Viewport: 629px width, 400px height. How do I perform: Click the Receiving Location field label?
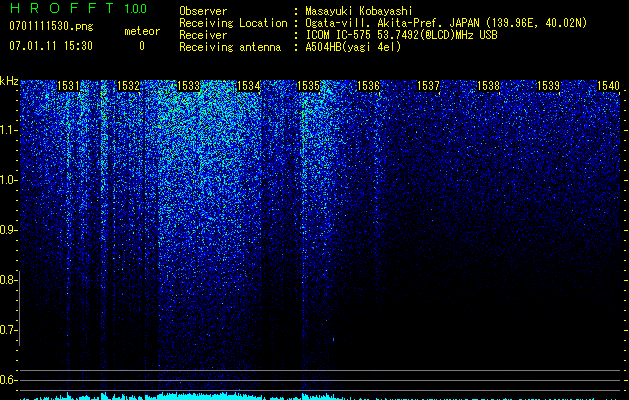(x=233, y=23)
